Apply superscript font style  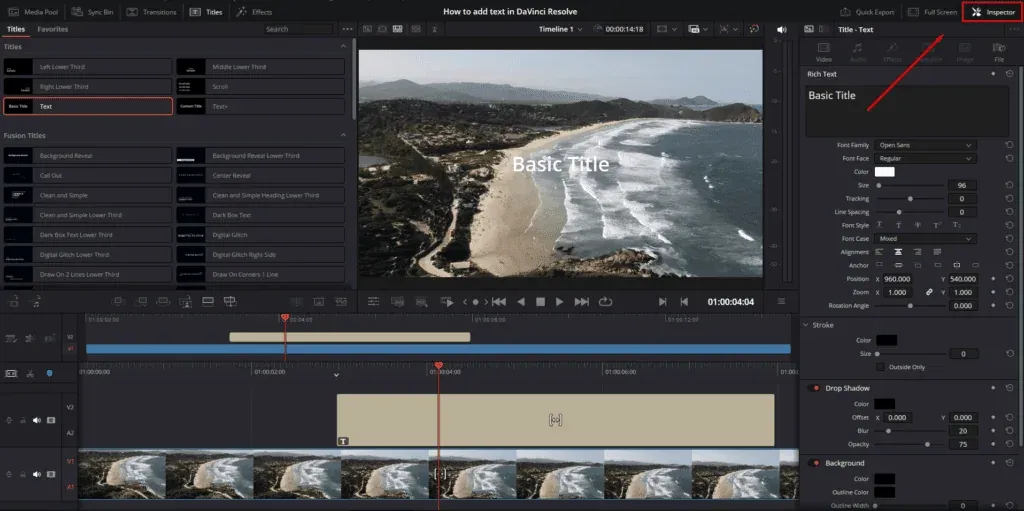(937, 225)
